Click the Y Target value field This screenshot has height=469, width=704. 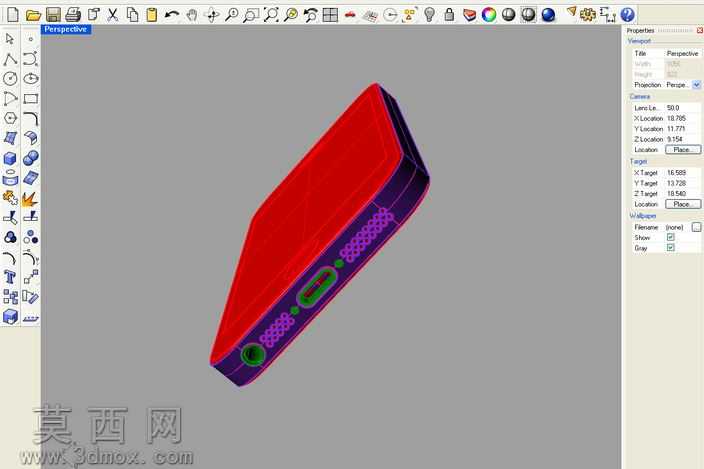(x=682, y=183)
